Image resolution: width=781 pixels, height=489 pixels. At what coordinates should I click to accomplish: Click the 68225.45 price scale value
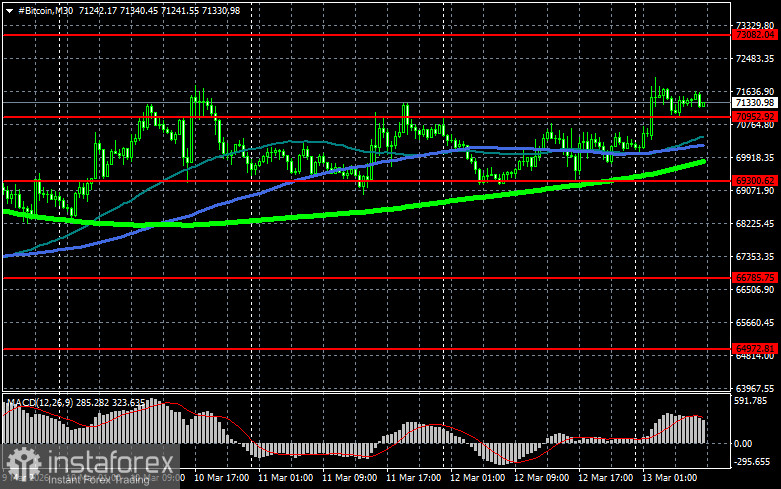click(755, 224)
